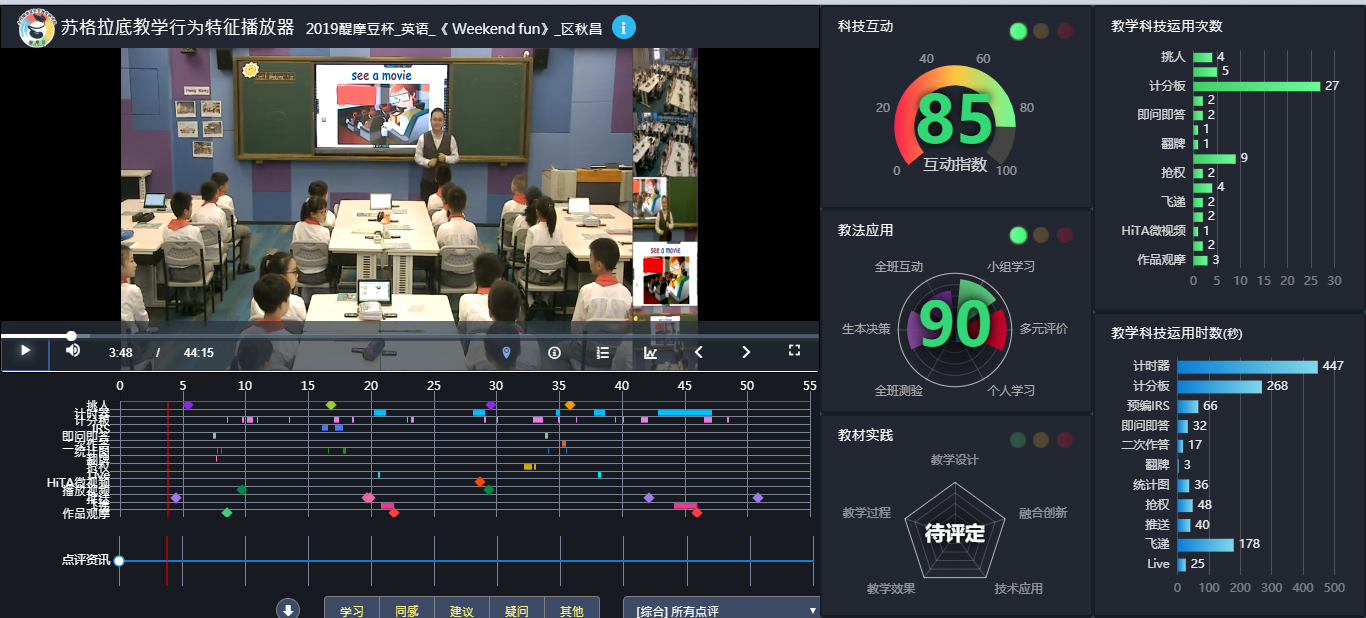Enter fullscreen video mode
This screenshot has width=1366, height=618.
tap(795, 350)
